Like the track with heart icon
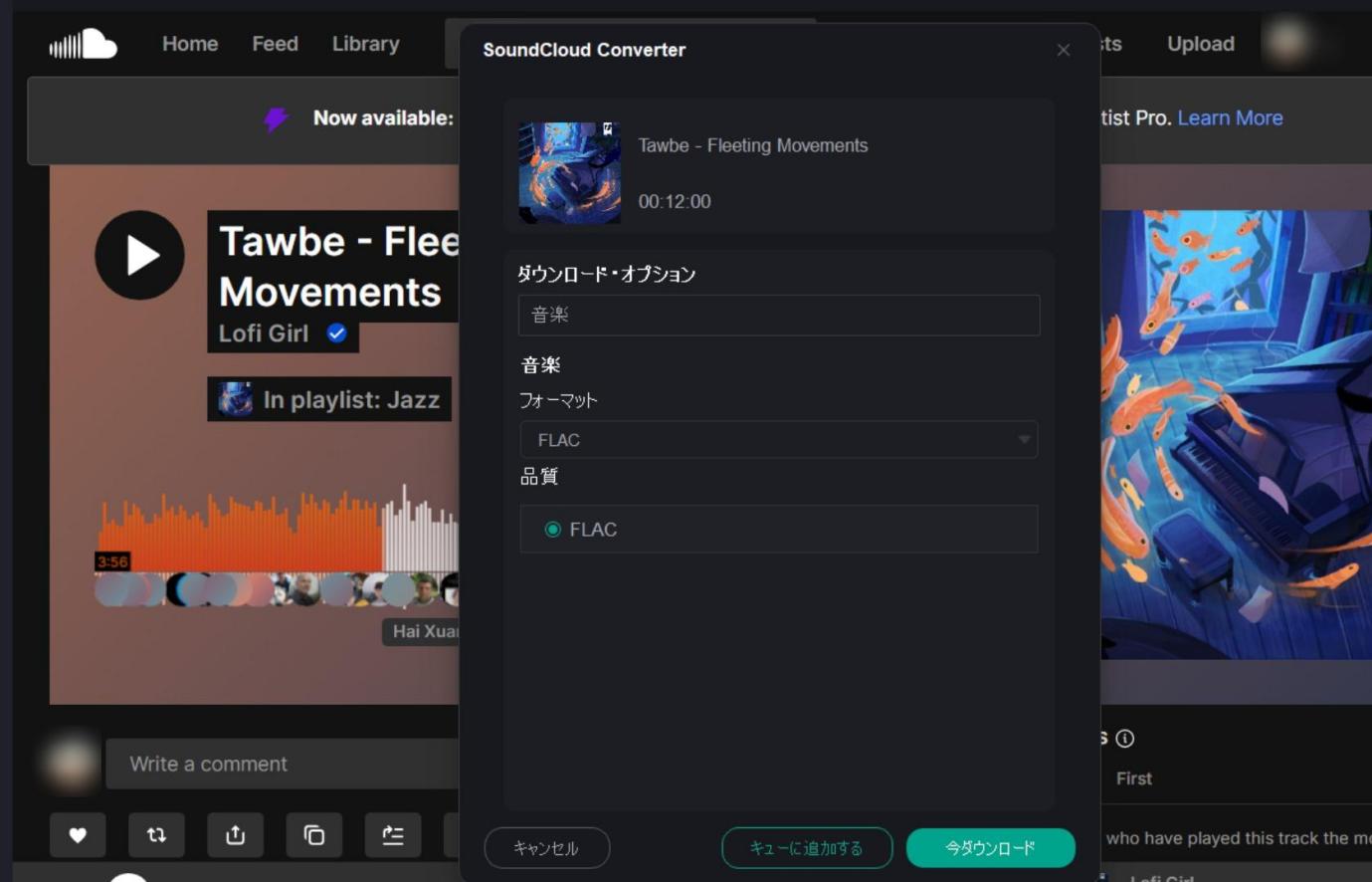 78,835
